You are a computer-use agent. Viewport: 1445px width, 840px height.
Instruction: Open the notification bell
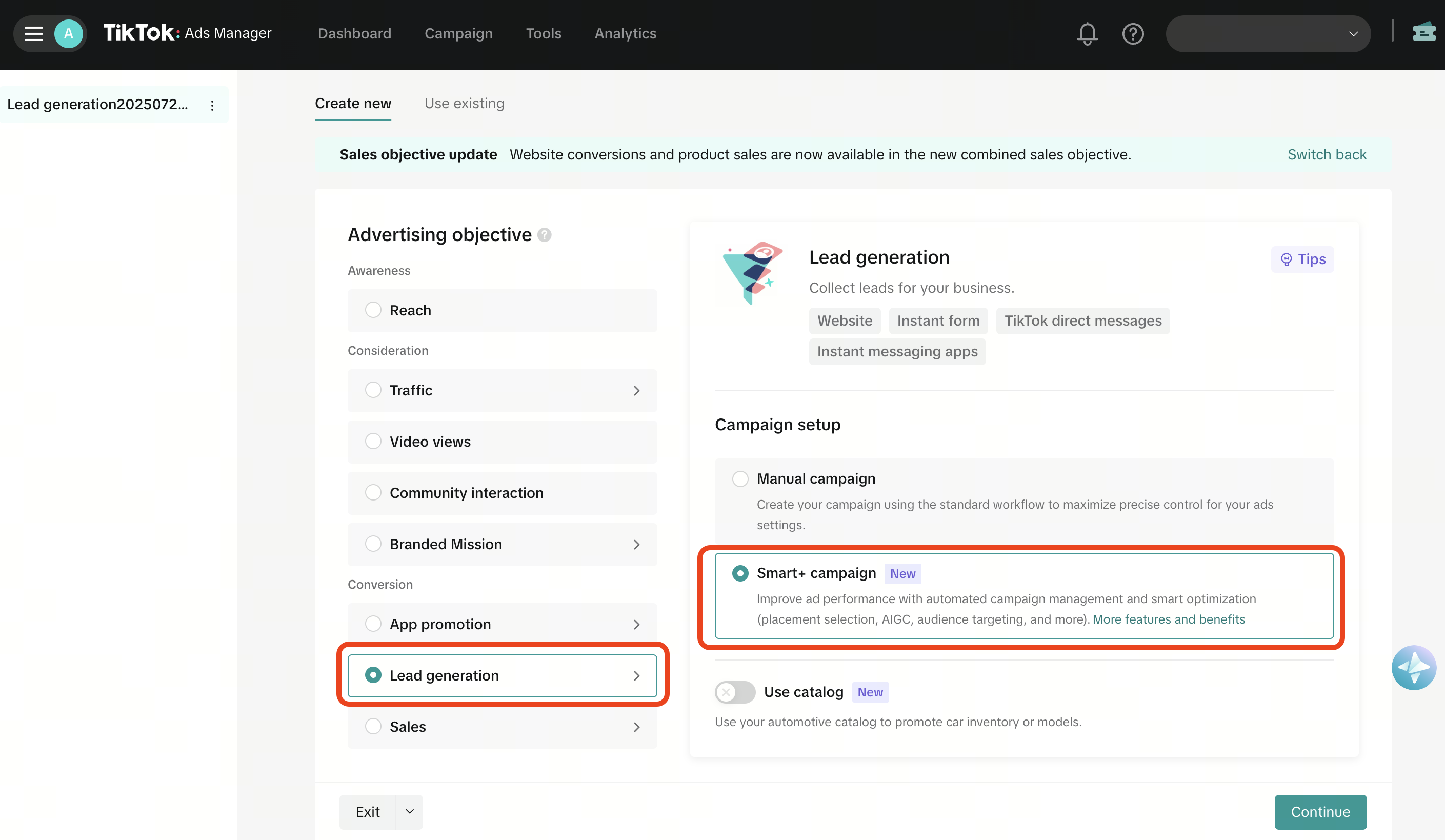click(1087, 33)
